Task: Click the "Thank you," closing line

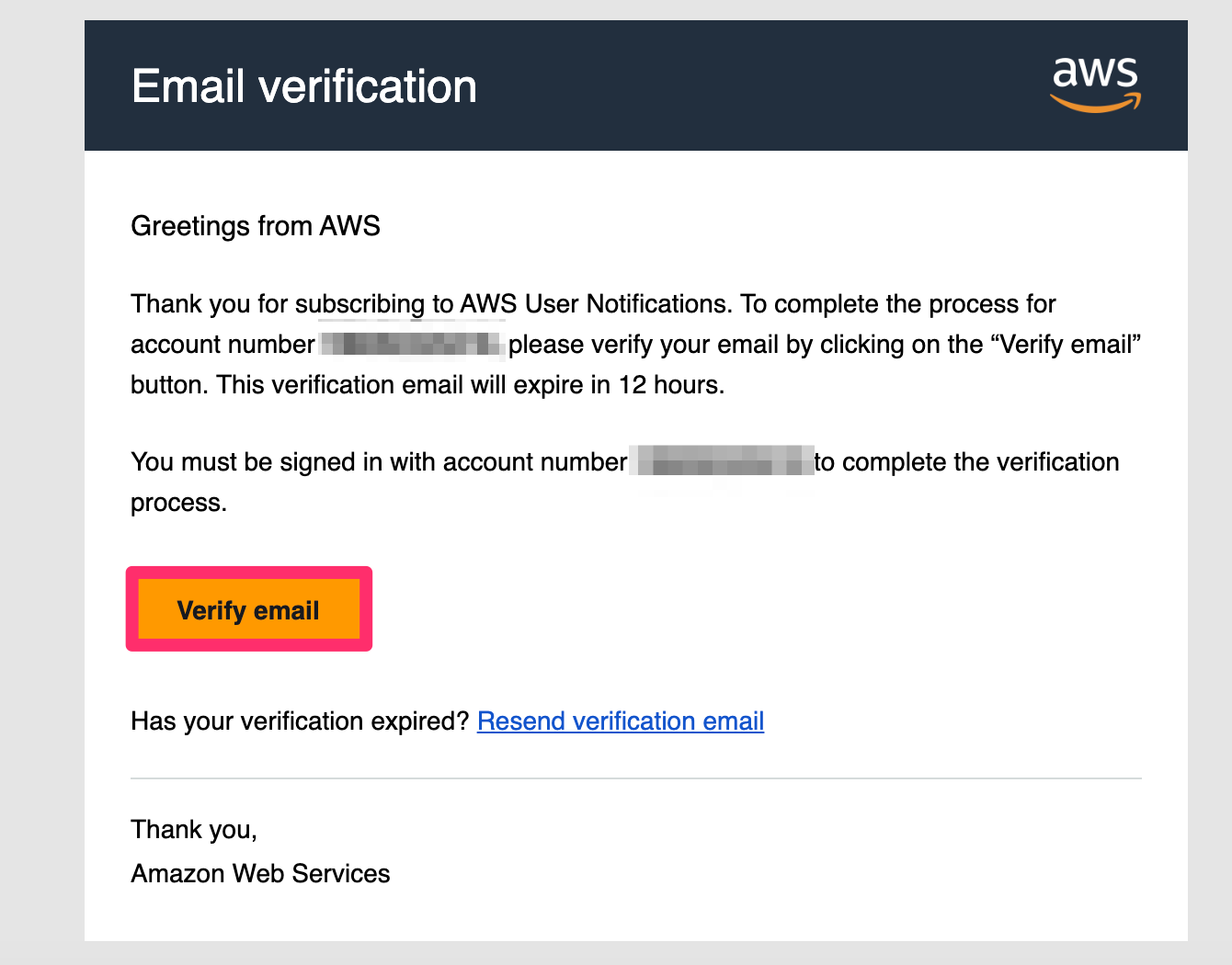Action: point(194,830)
